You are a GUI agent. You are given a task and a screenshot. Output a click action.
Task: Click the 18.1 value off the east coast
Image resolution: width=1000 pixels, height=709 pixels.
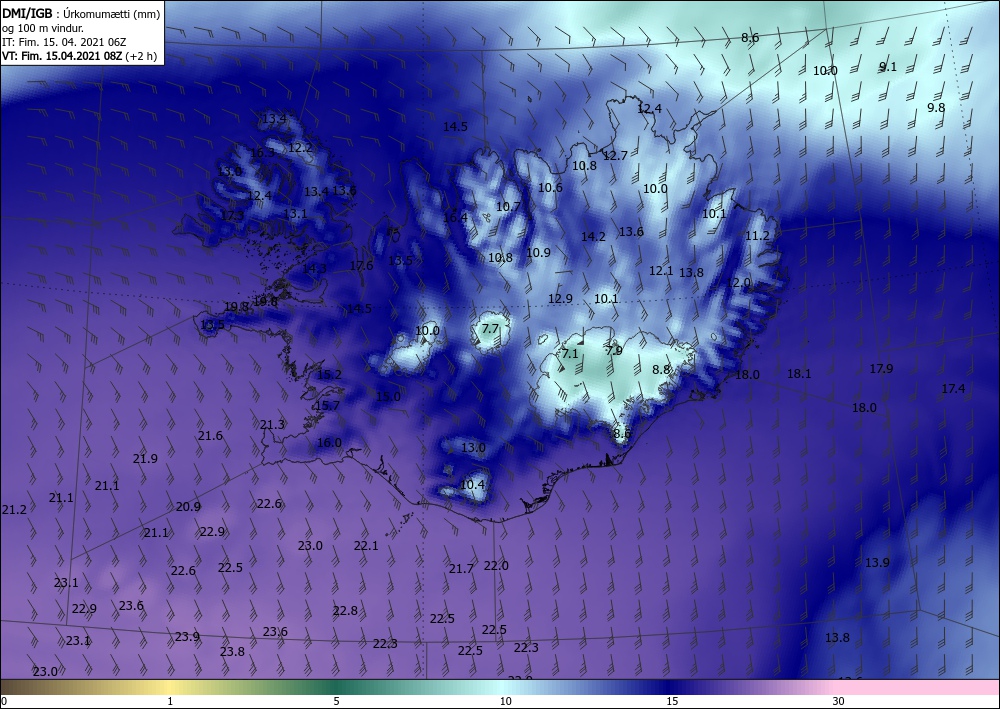pyautogui.click(x=799, y=374)
